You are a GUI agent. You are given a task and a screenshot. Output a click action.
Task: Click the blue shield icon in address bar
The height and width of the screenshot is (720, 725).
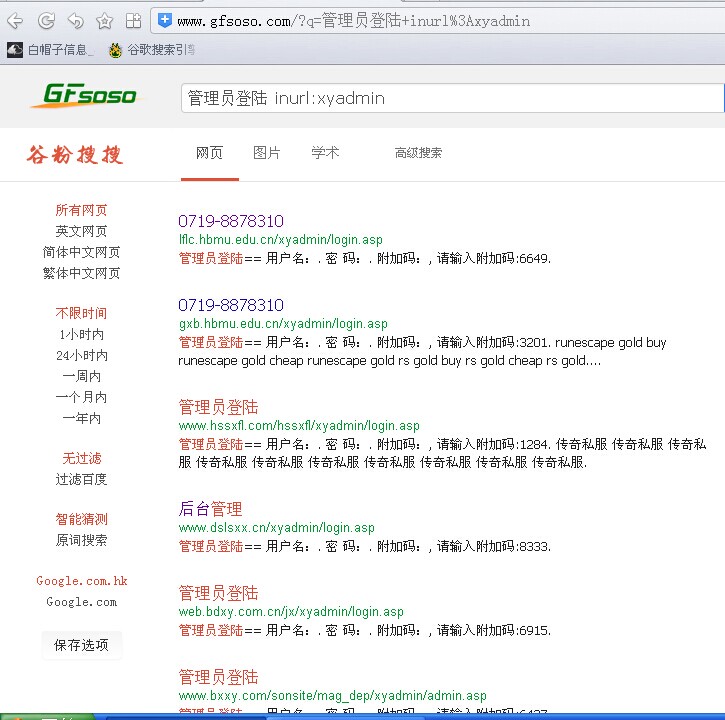165,20
